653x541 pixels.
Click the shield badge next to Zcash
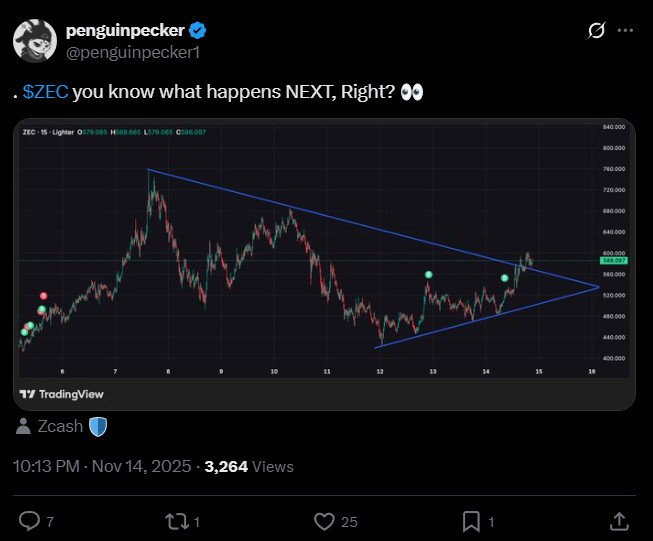click(x=98, y=426)
